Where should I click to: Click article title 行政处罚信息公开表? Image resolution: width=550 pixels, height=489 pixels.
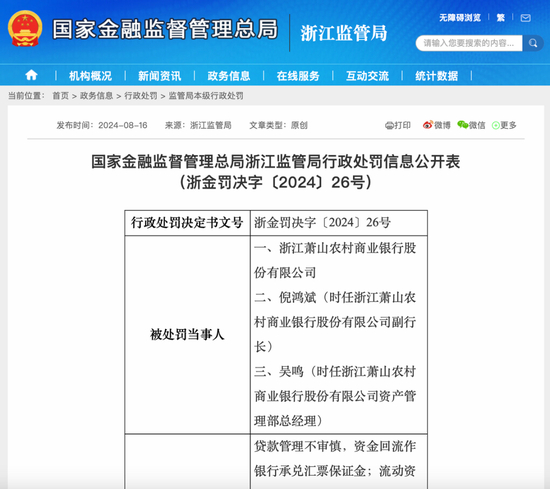tap(275, 162)
